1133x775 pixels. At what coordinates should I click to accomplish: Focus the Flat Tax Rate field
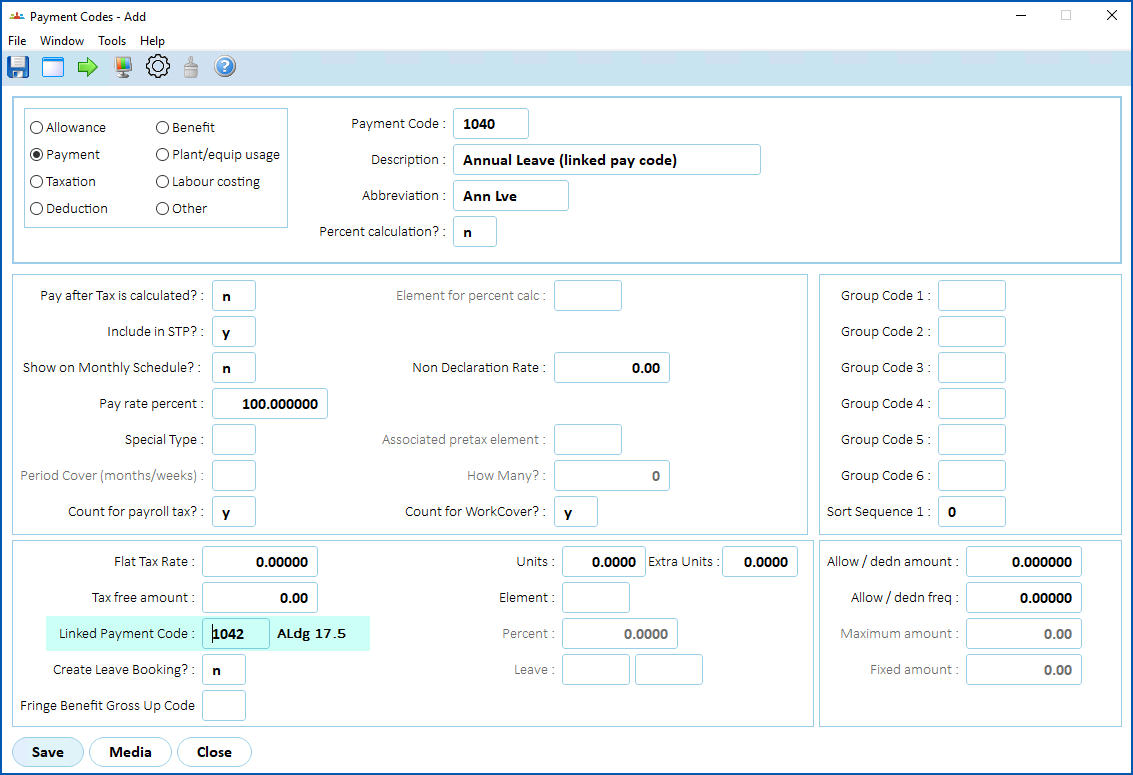point(259,562)
